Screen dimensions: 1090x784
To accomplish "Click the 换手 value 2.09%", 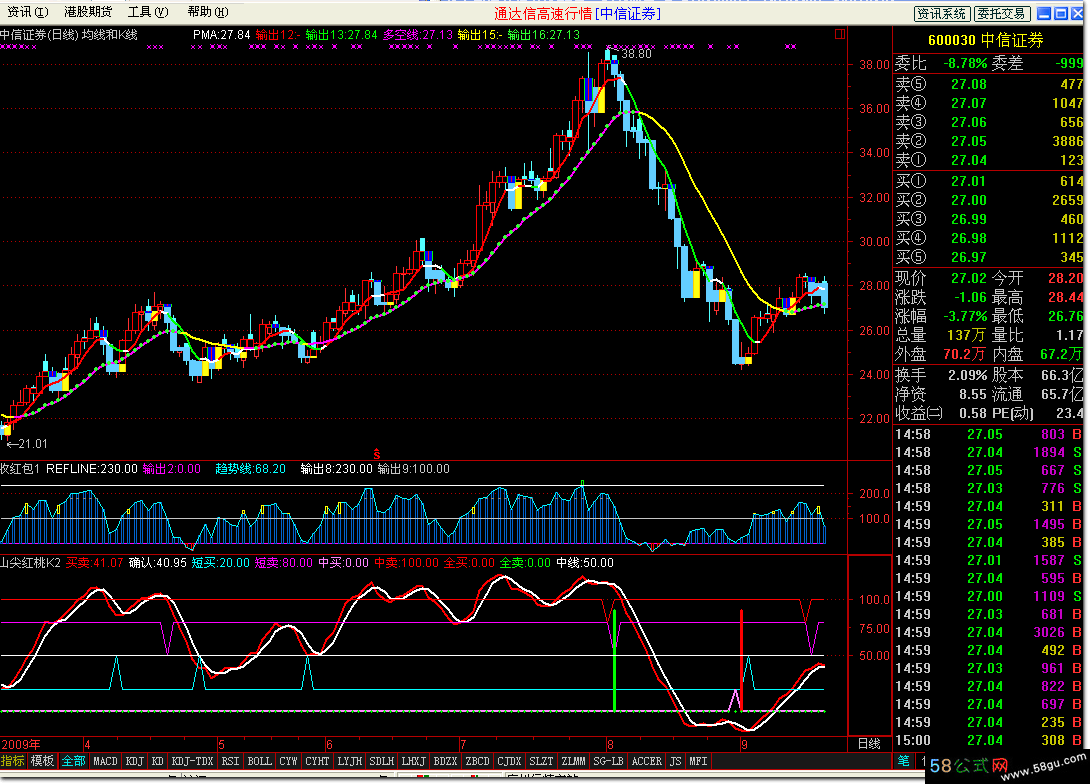I will click(x=968, y=375).
